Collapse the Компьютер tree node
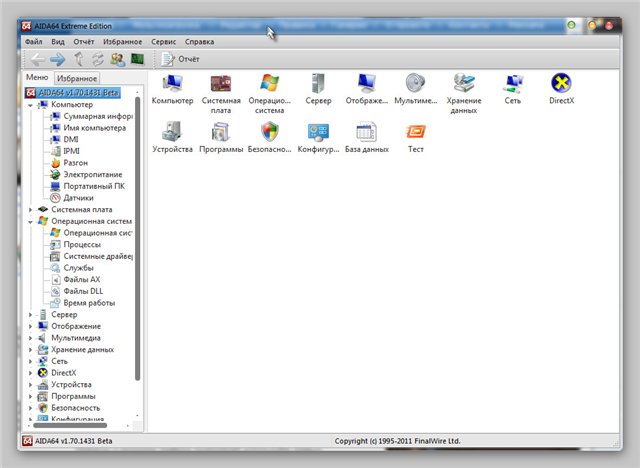Screen dimensions: 640x468 tap(30, 105)
